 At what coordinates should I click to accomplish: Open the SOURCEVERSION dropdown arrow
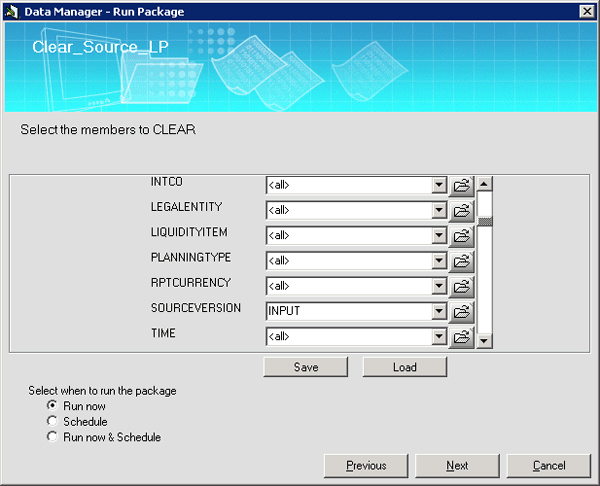tap(438, 311)
